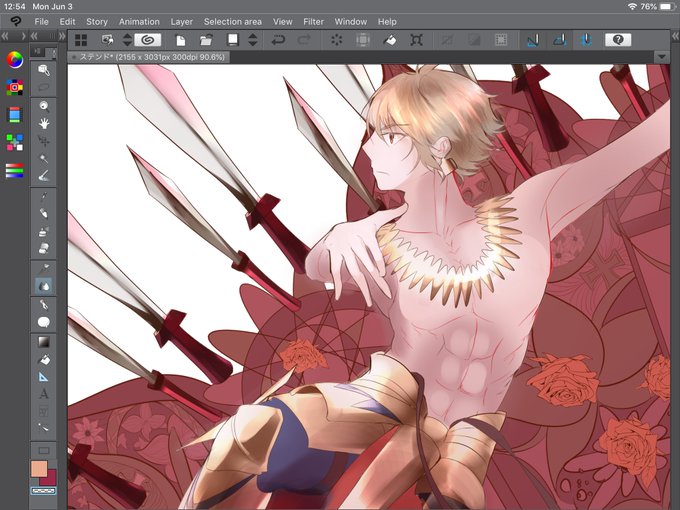
Task: Select the Blend water drops tool
Action: (x=44, y=286)
